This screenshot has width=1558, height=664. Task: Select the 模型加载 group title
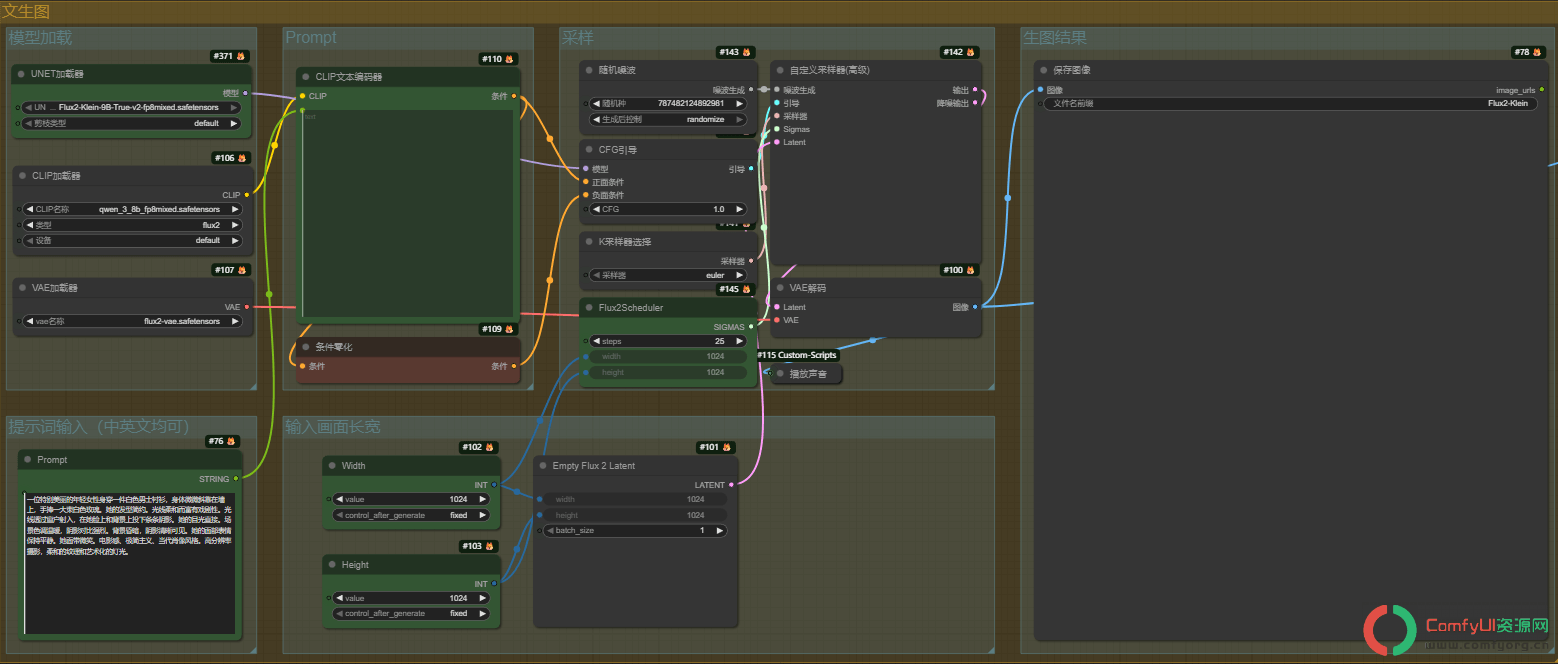(41, 38)
